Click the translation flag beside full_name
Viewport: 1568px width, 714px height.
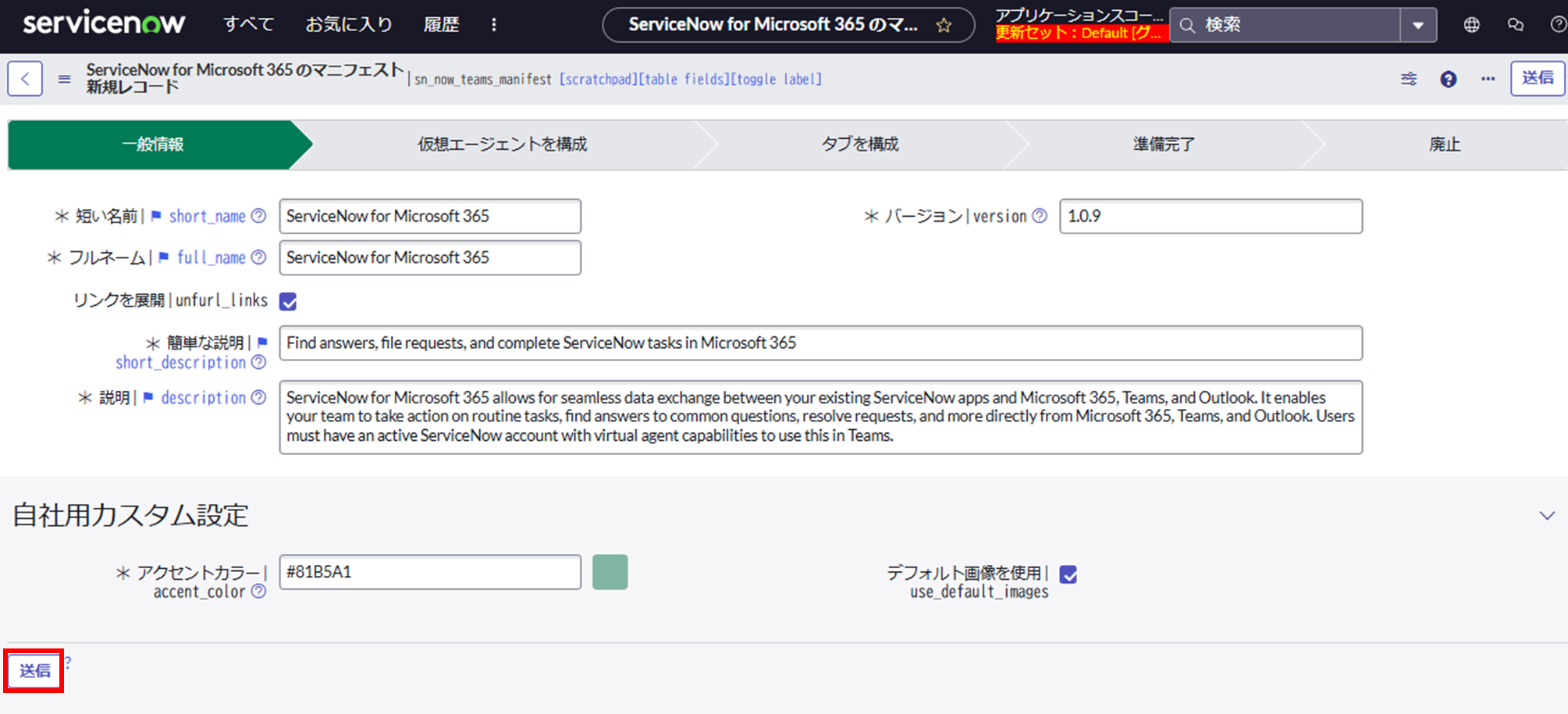tap(164, 258)
